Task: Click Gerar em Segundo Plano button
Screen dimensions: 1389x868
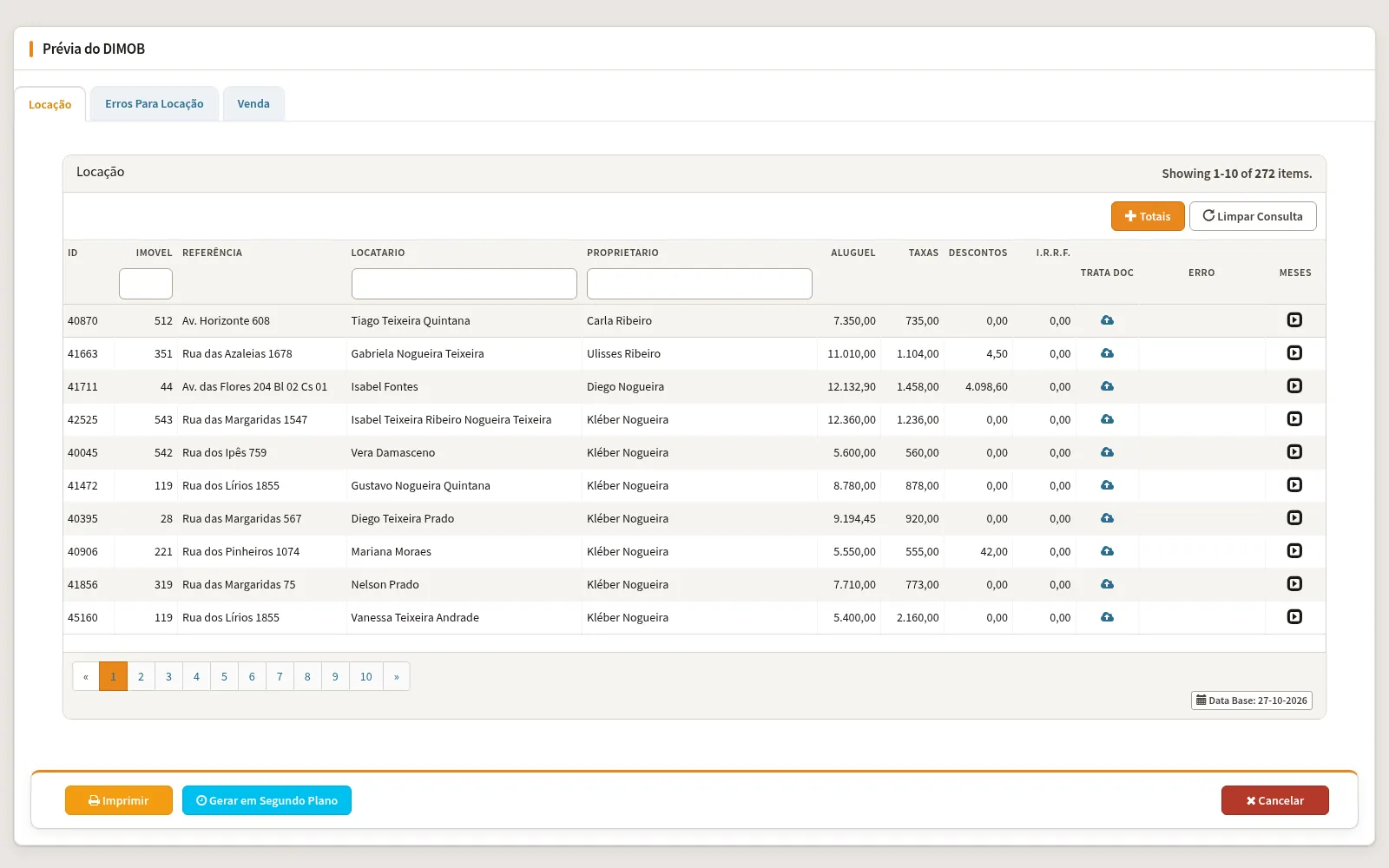Action: click(267, 800)
